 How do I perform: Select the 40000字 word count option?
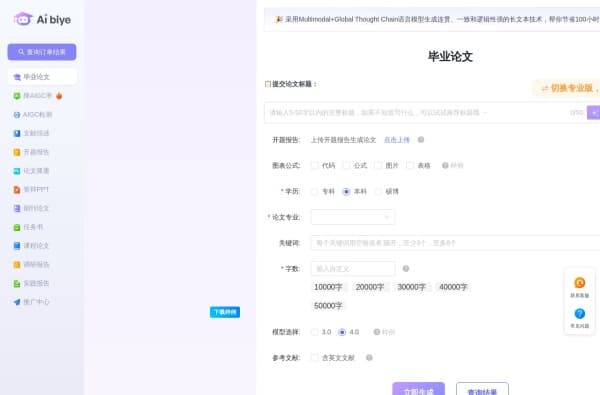point(453,287)
